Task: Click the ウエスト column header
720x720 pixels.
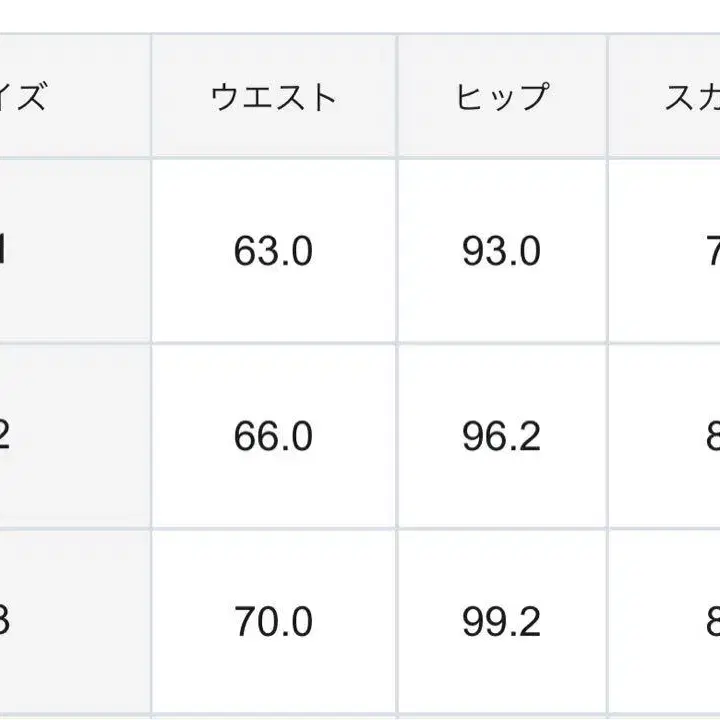Action: click(x=273, y=97)
